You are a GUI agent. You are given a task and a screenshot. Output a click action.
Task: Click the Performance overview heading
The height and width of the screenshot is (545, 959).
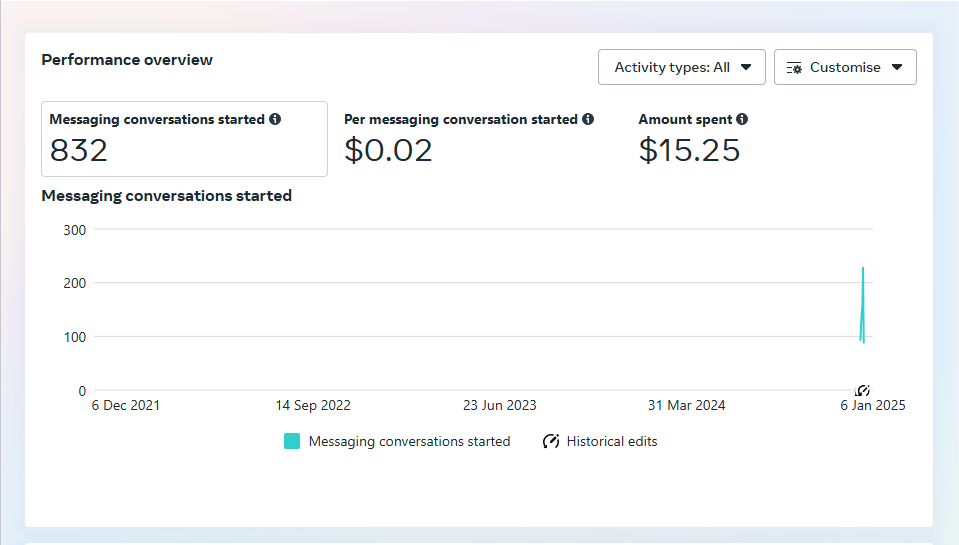tap(127, 60)
